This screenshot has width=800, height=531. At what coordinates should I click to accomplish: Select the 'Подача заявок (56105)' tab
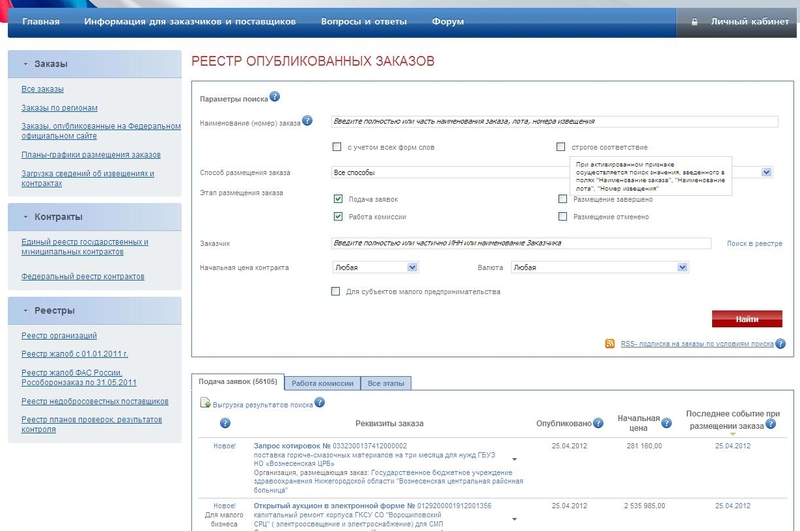[238, 382]
